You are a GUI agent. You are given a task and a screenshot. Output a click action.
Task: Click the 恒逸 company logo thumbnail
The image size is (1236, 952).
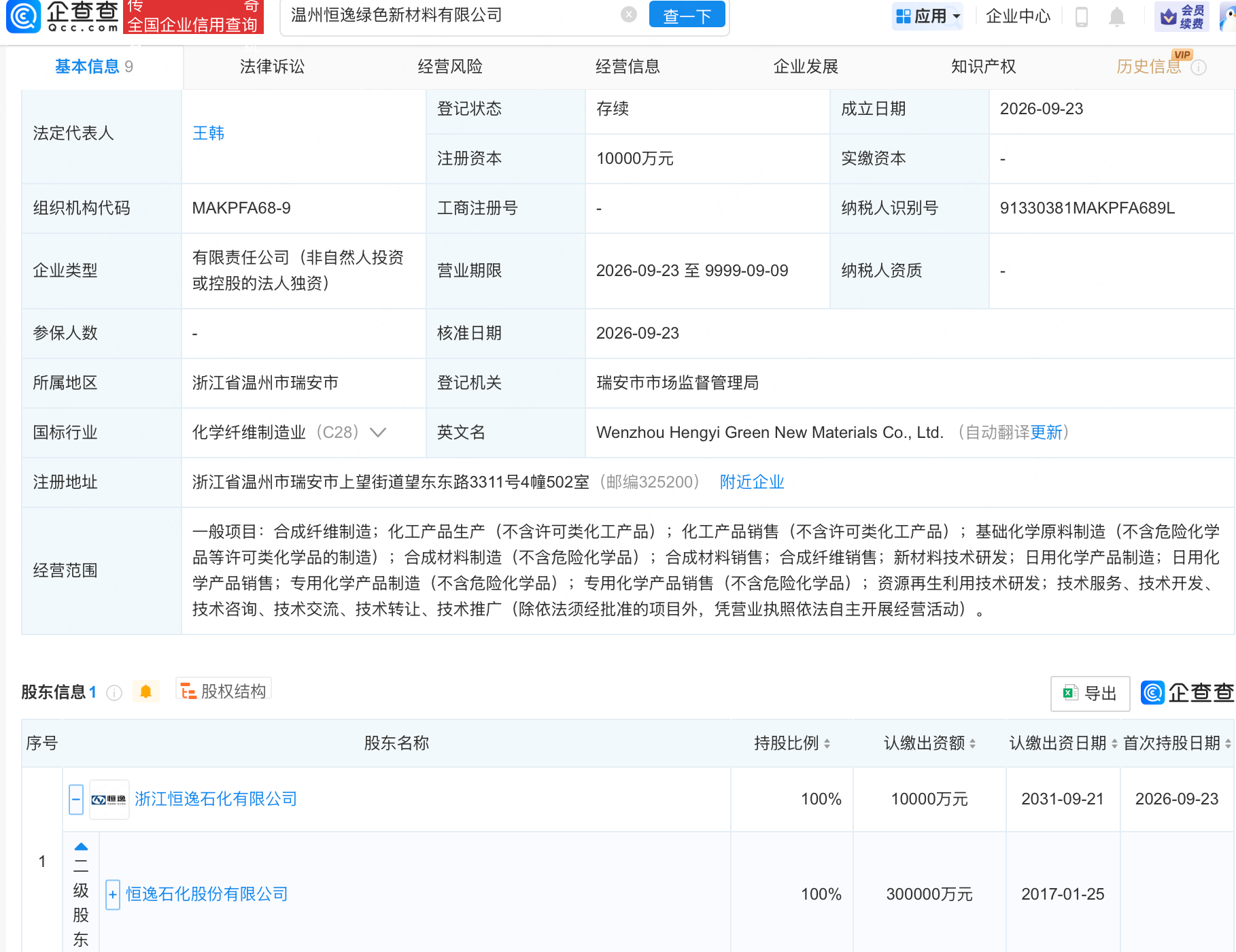click(x=109, y=800)
